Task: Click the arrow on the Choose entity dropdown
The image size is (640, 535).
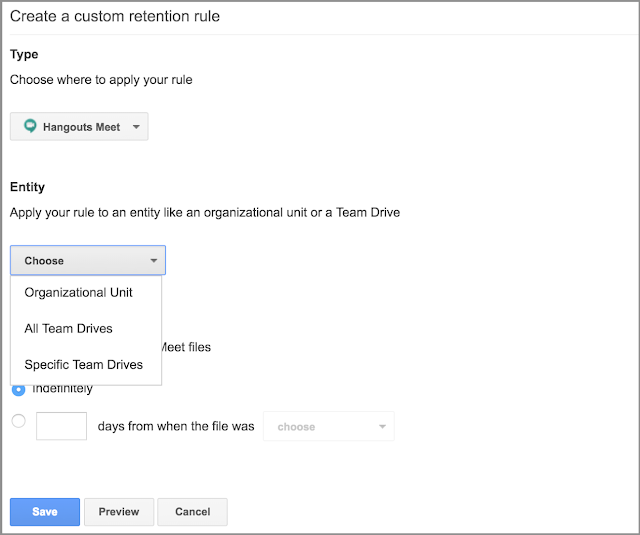Action: tap(153, 260)
